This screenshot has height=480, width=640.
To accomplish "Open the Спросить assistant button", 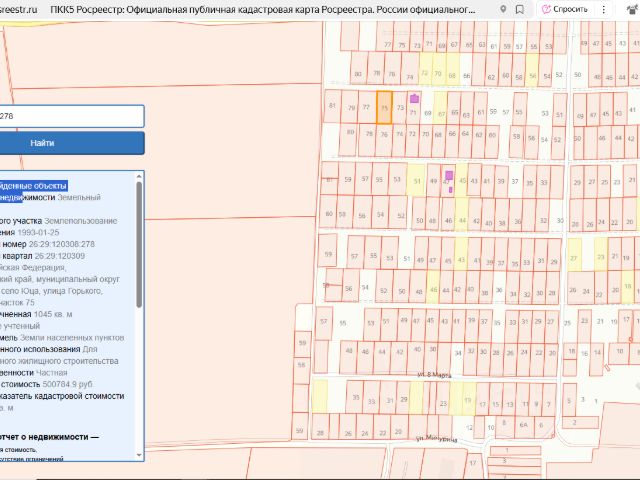I will [564, 9].
